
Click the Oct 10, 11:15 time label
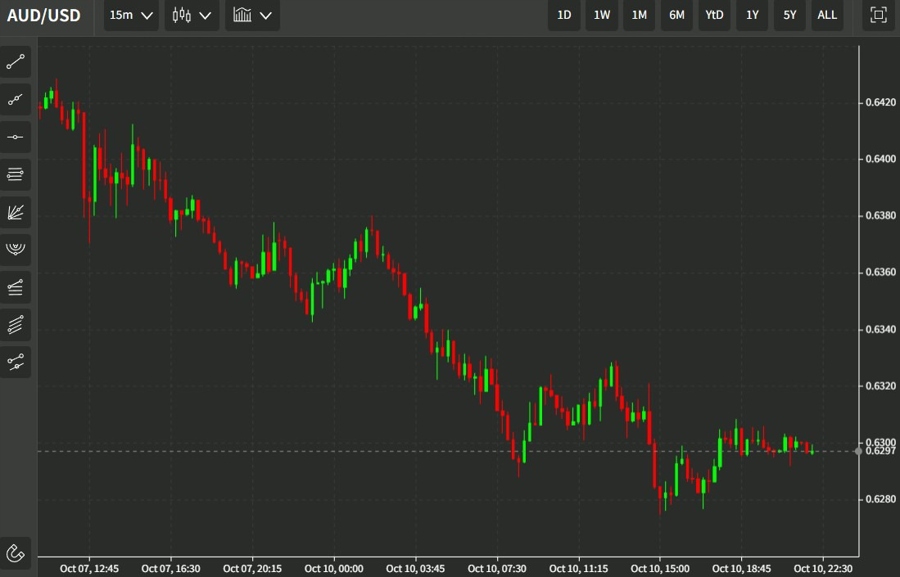[578, 568]
